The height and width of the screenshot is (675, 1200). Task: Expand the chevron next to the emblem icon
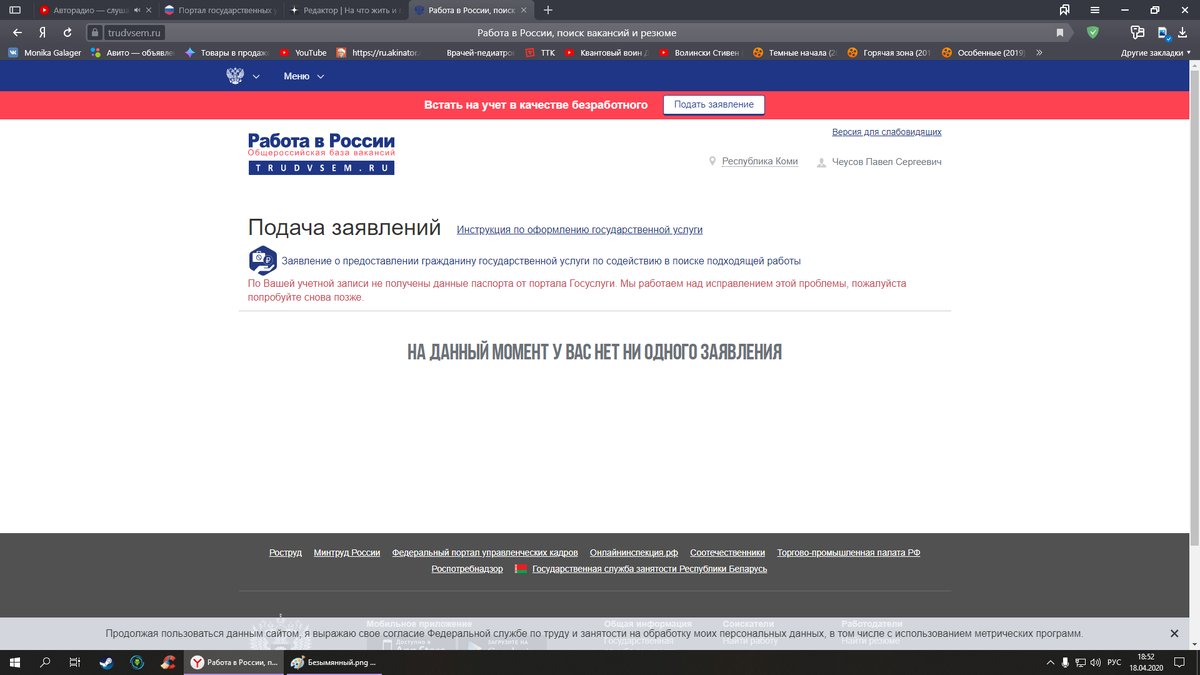[x=256, y=76]
